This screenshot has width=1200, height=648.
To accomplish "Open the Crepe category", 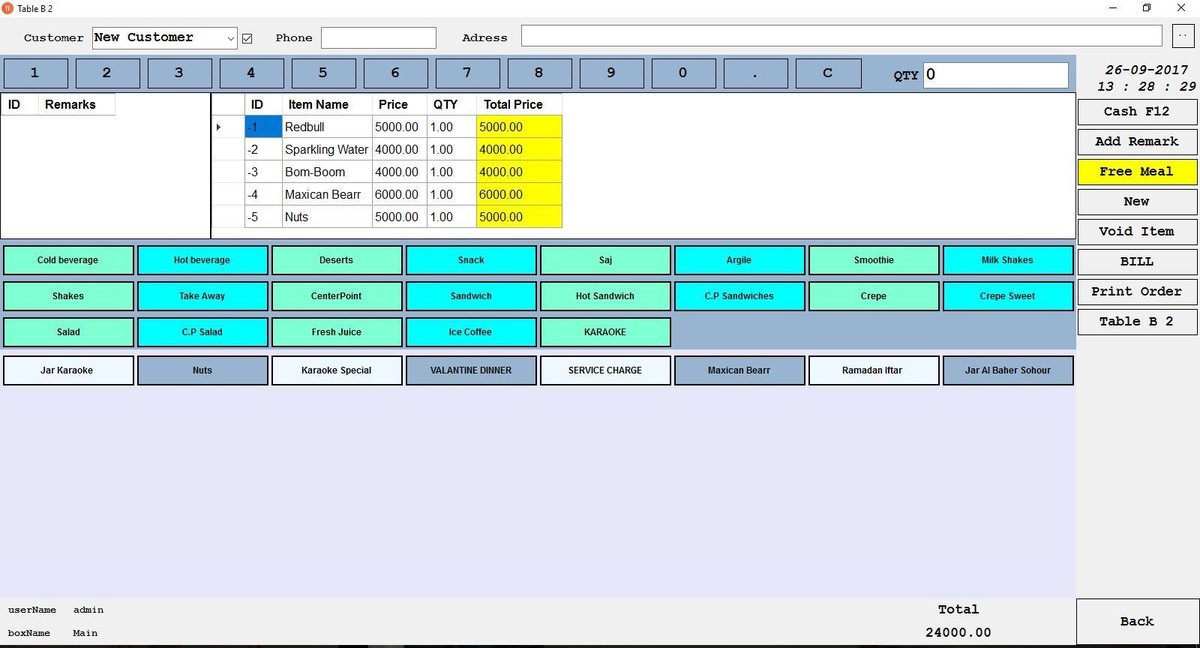I will (x=873, y=296).
